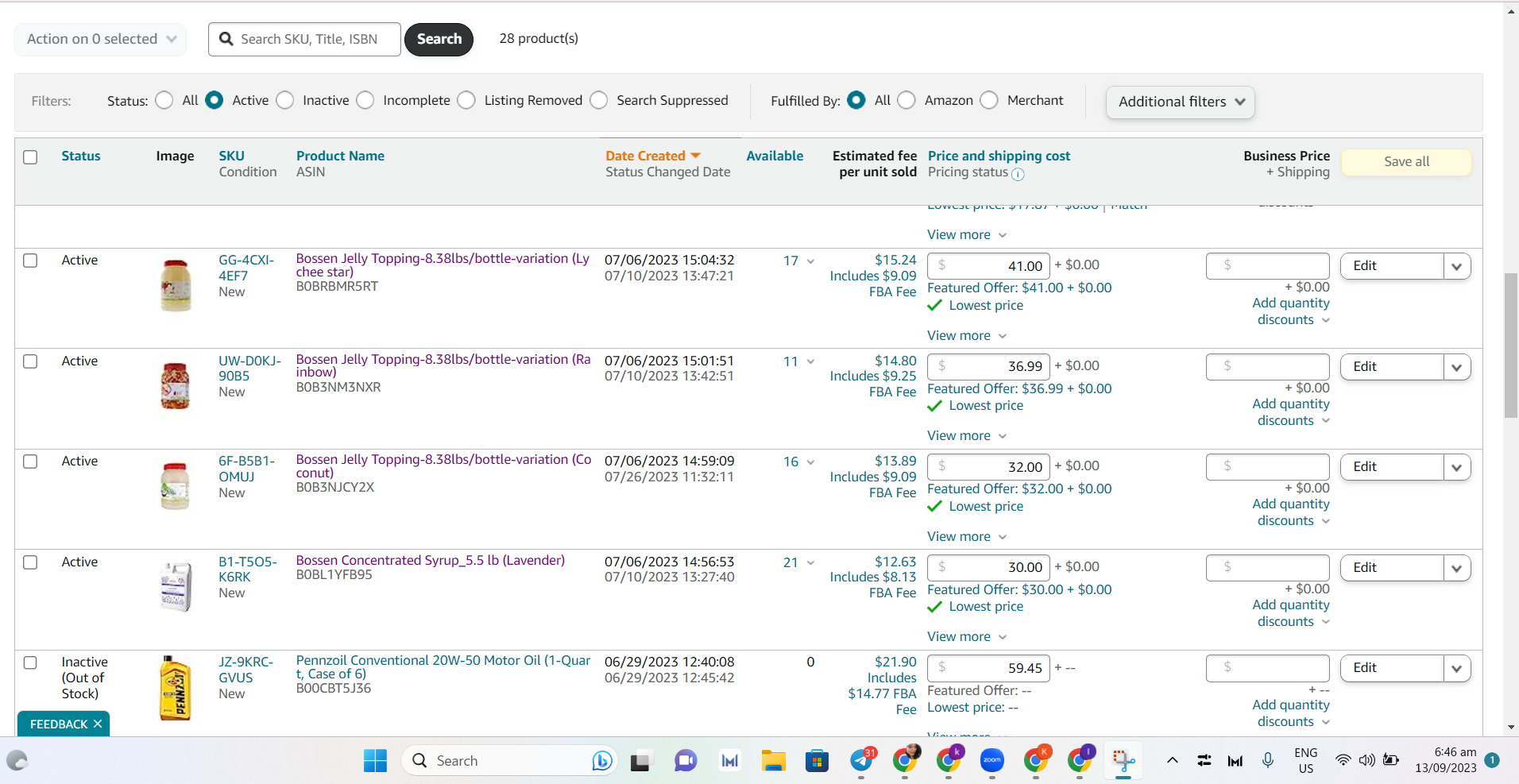Tick checkbox for SKU UW-D0KJ-90B5 row
Viewport: 1519px width, 784px height.
point(30,361)
